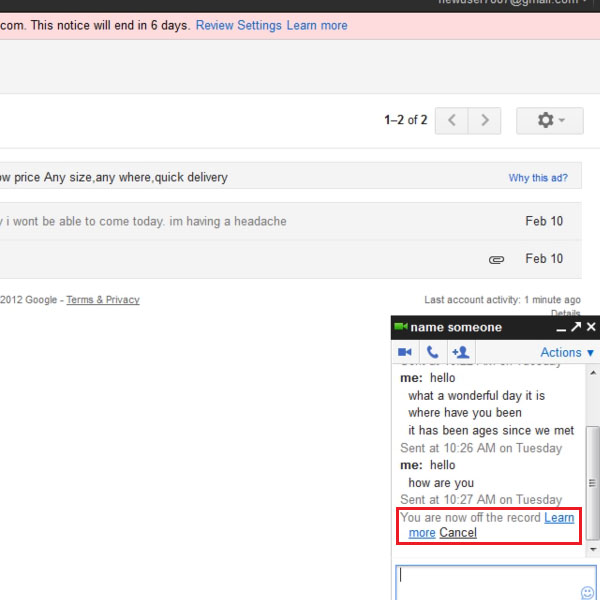The image size is (600, 600).
Task: Click the chat line what a wonderful day it is
Action: click(476, 396)
